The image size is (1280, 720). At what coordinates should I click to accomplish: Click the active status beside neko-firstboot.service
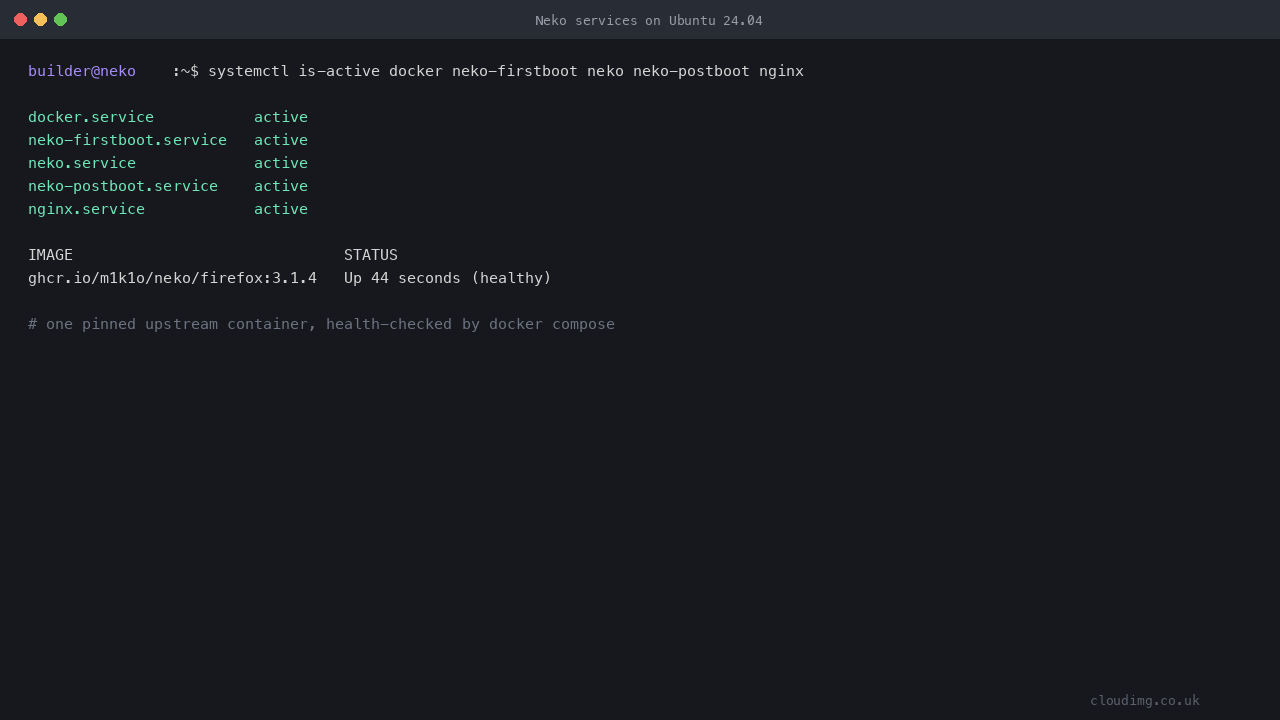click(x=281, y=140)
